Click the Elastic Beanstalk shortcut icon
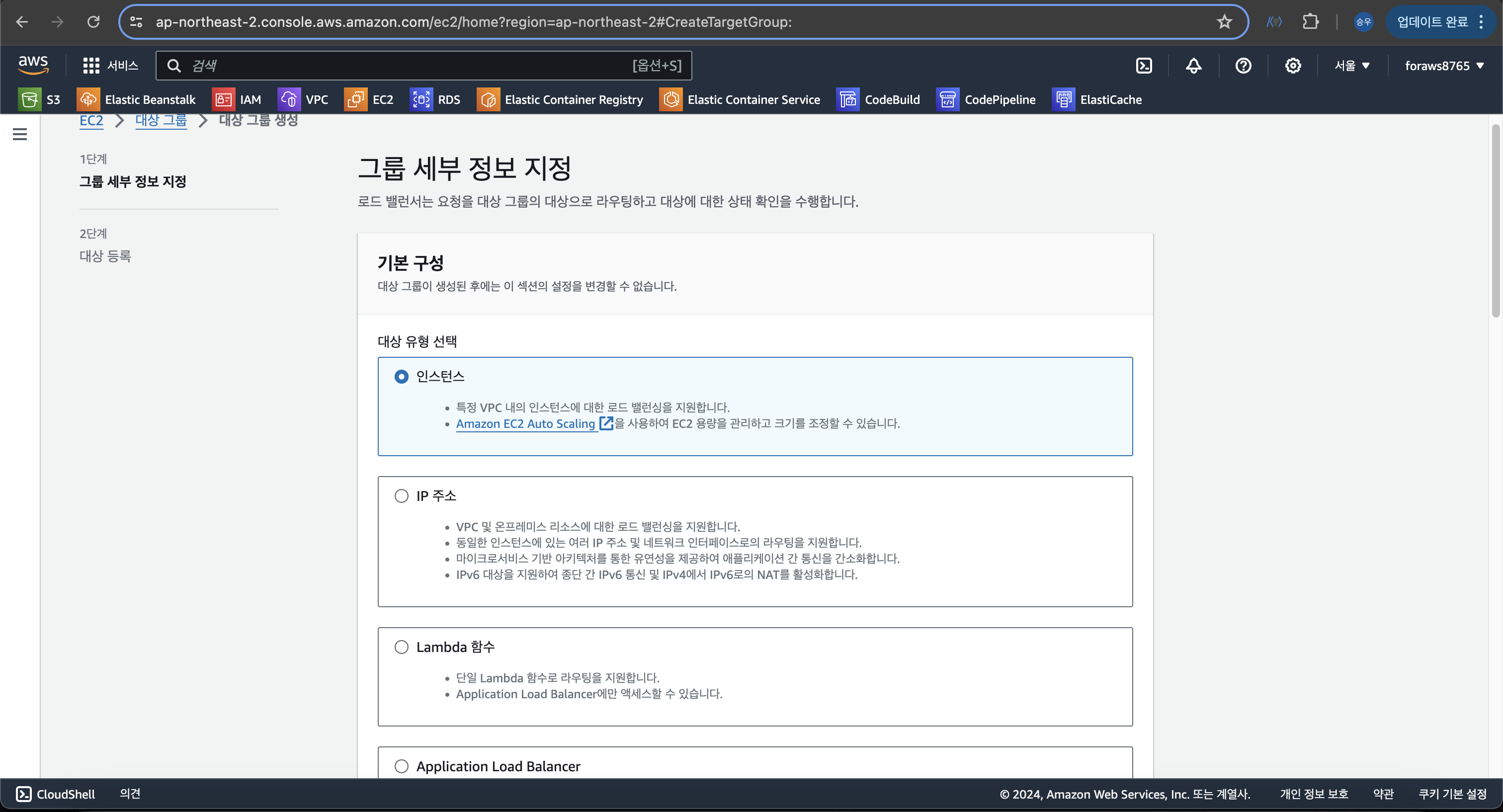The image size is (1503, 812). 88,100
